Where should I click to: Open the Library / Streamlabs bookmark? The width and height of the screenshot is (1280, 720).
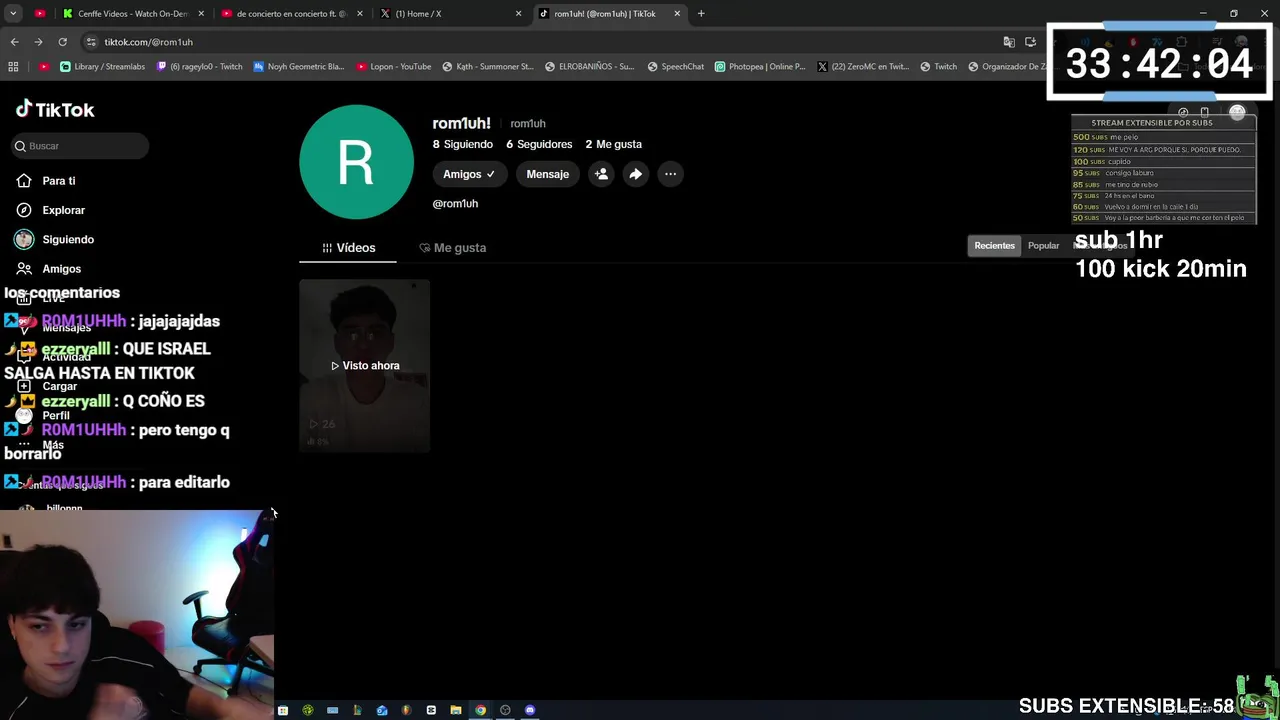click(x=102, y=67)
